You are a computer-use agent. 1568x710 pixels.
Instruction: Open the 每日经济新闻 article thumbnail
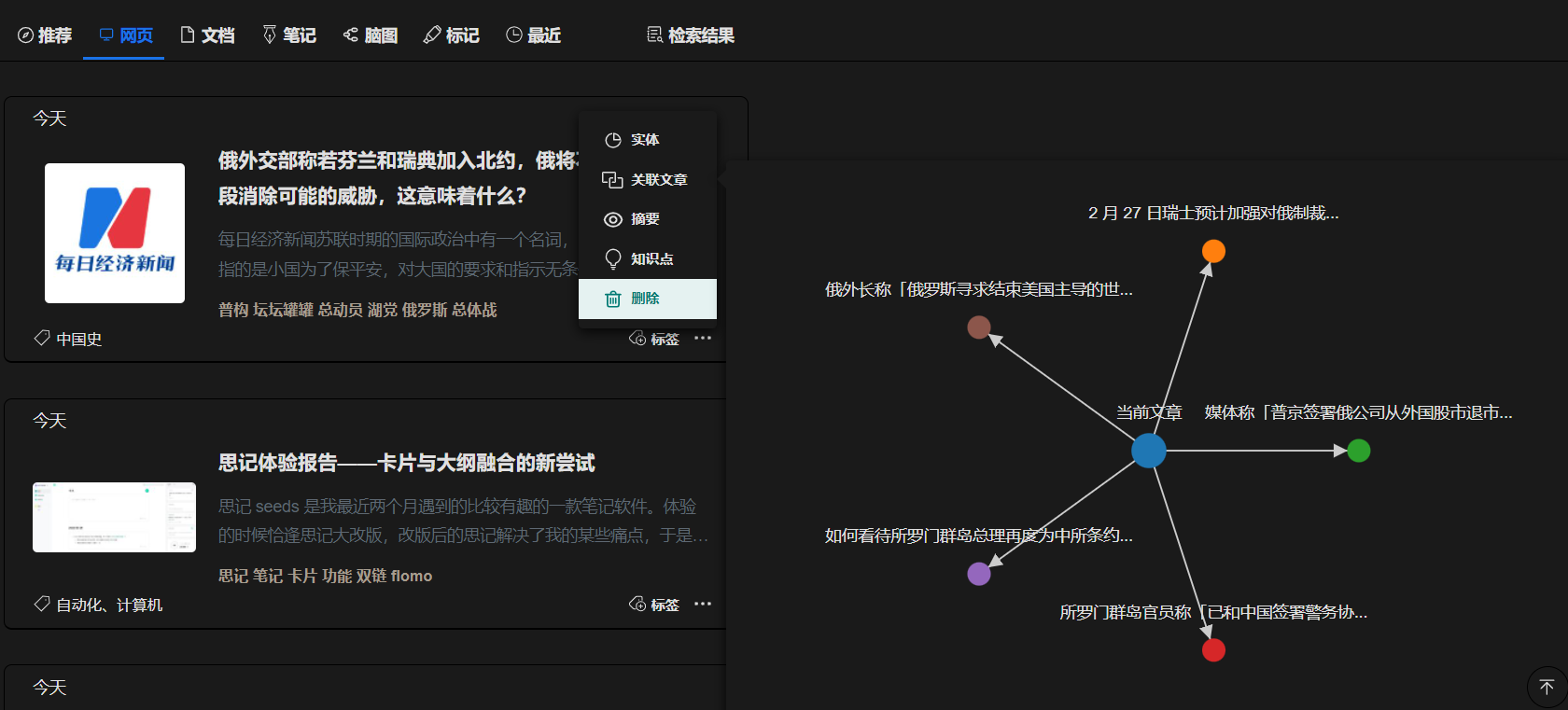point(115,233)
